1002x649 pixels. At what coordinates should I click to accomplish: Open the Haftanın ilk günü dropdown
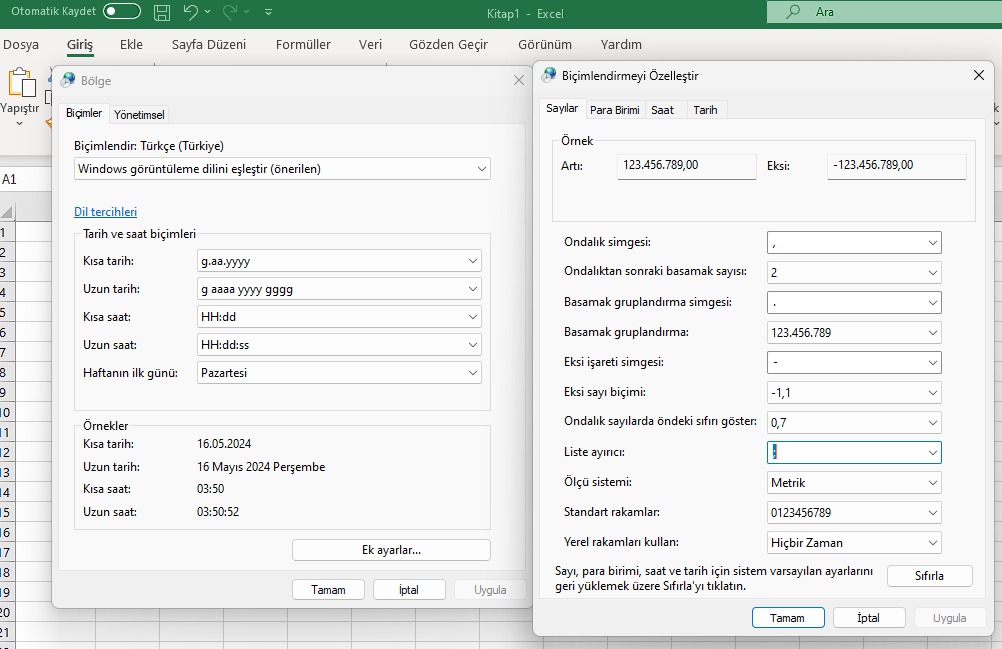(x=473, y=373)
